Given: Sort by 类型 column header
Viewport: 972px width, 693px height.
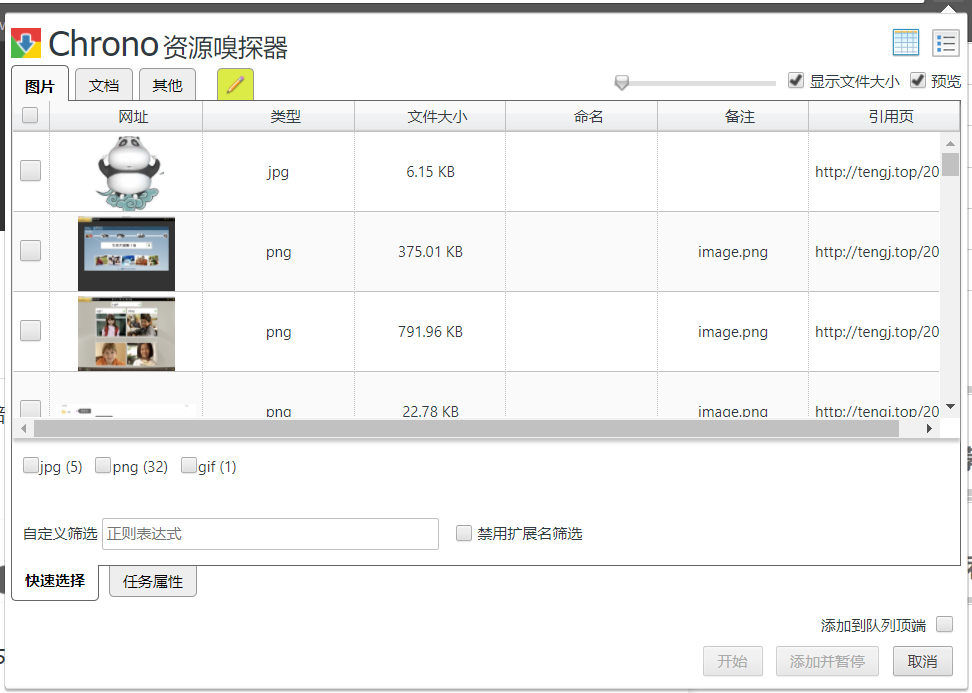Looking at the screenshot, I should click(278, 117).
